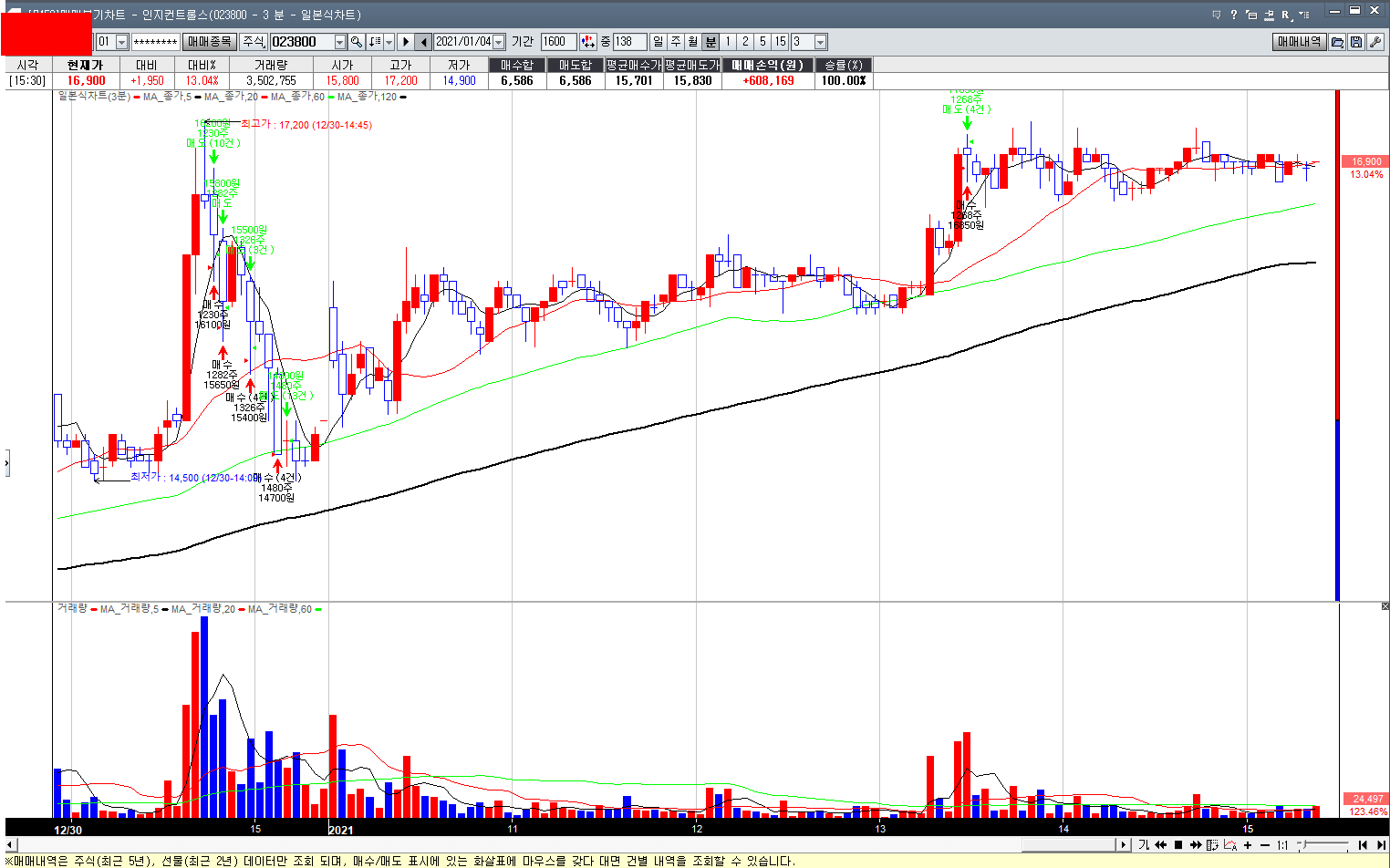Open the minute interval 3 dropdown arrow

(x=820, y=42)
